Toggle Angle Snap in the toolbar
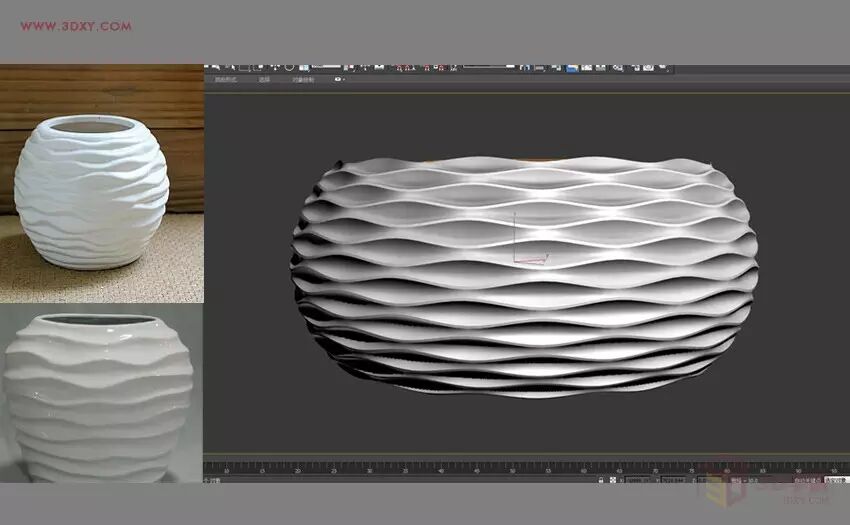 tap(410, 68)
